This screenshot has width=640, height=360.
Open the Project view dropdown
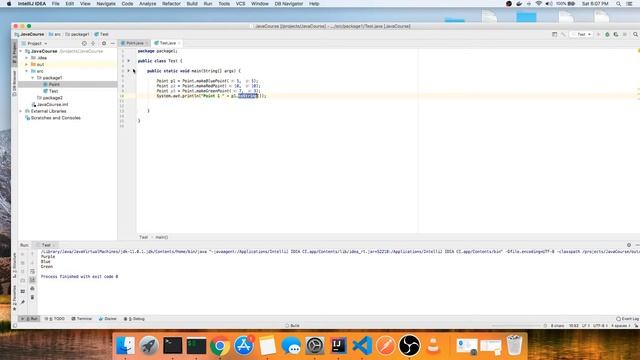point(35,43)
